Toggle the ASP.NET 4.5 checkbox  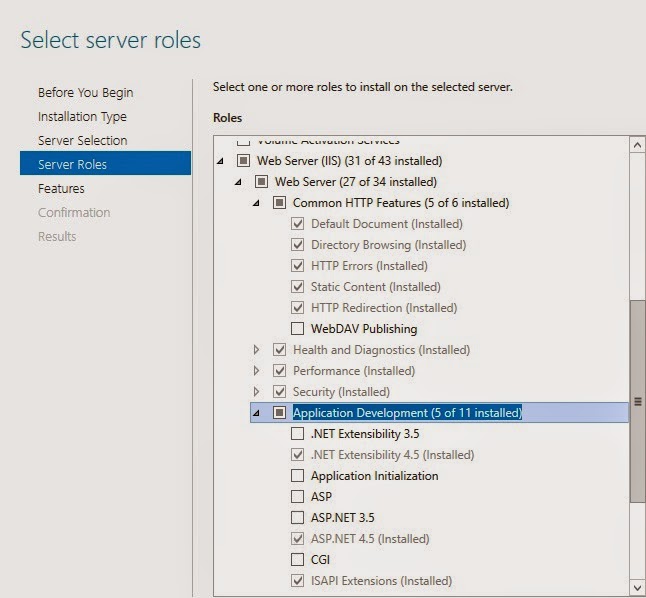click(x=297, y=539)
